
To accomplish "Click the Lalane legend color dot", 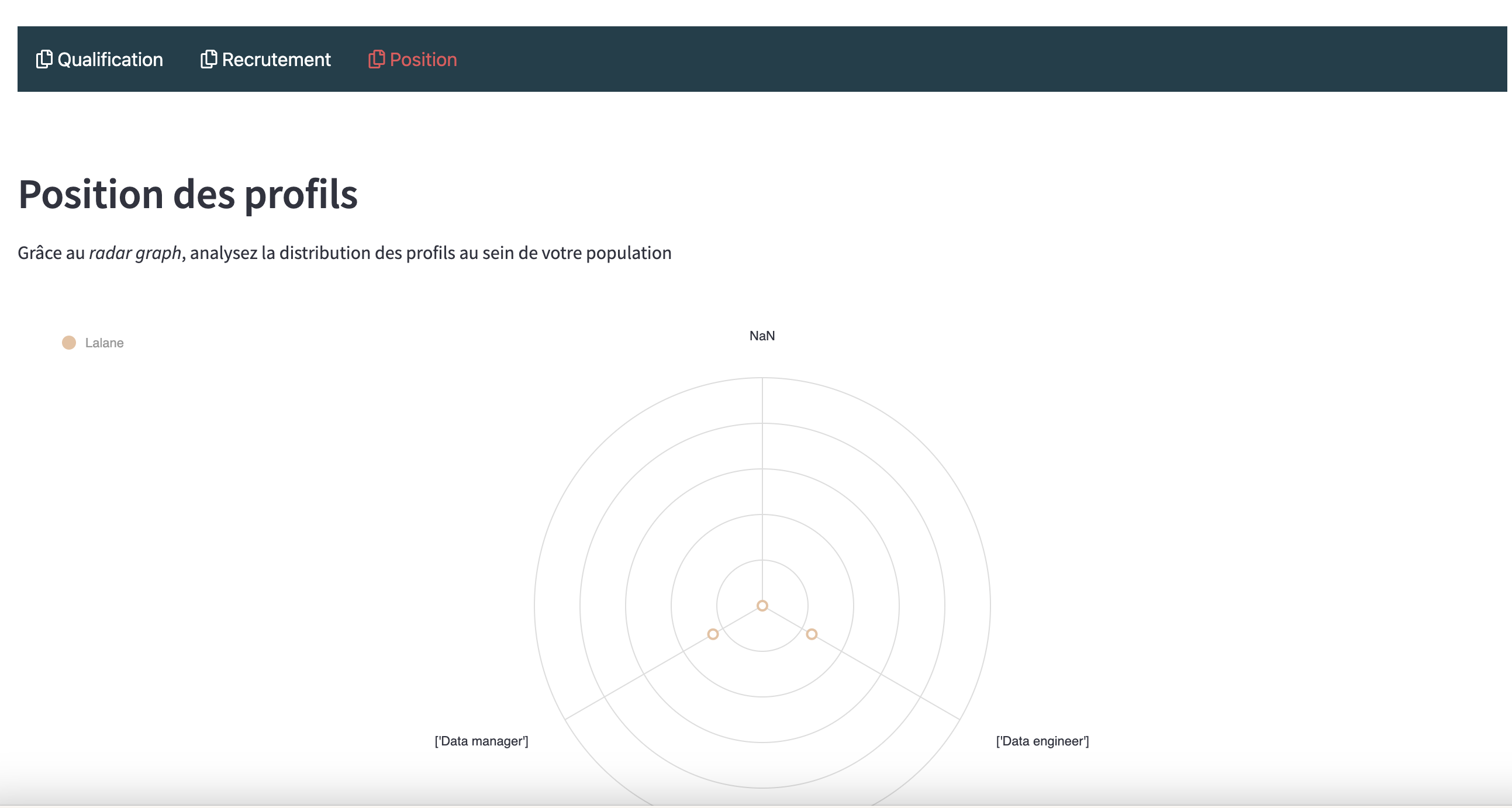I will pyautogui.click(x=68, y=343).
